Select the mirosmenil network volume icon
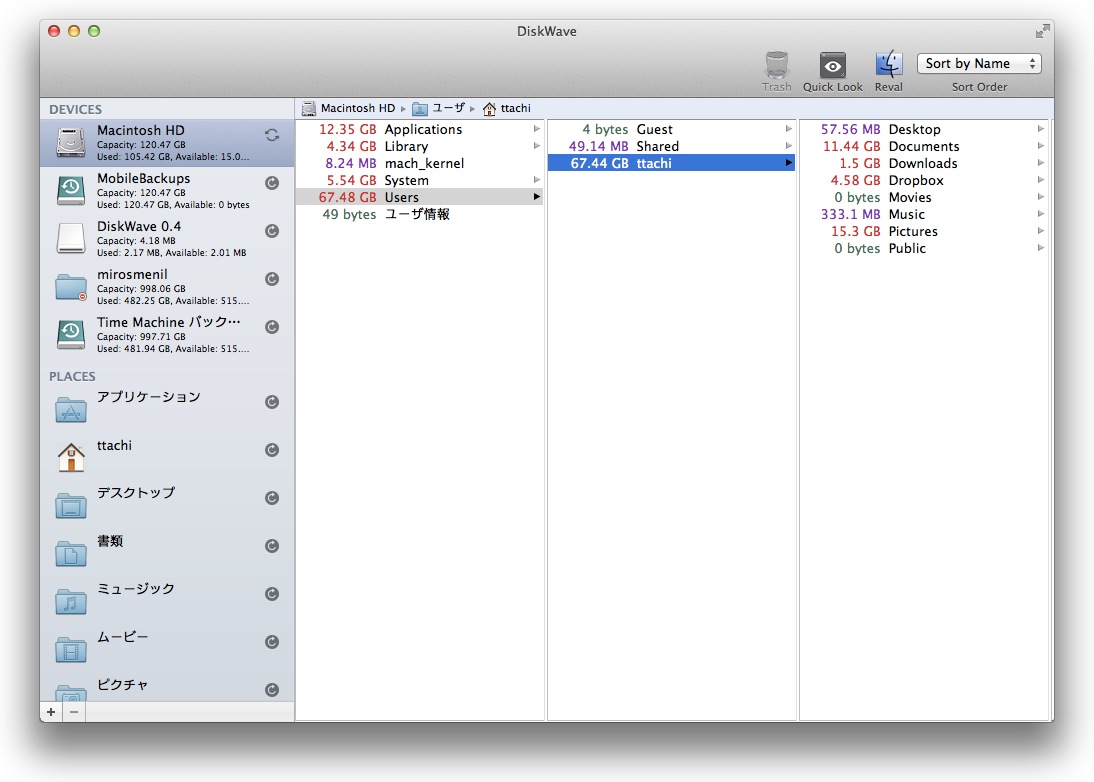Viewport: 1094px width, 782px height. click(x=72, y=287)
